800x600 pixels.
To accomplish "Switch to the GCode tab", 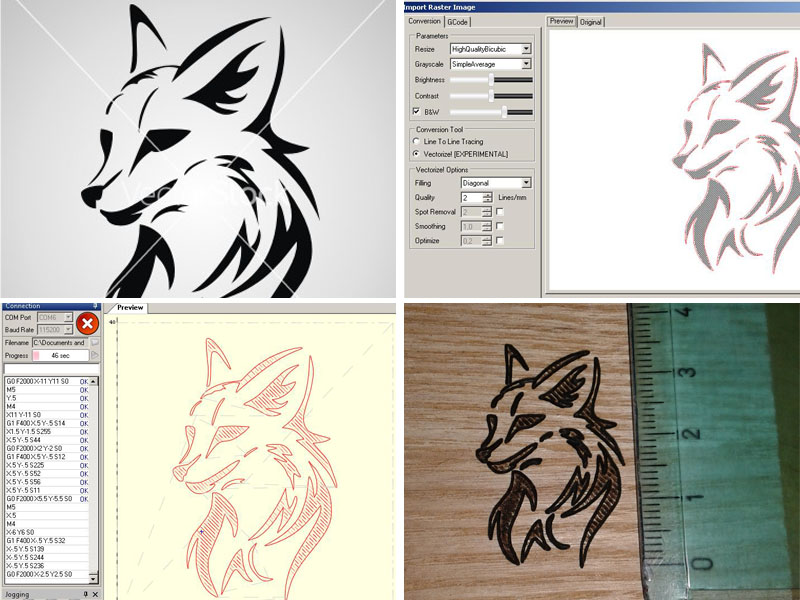I will click(x=459, y=20).
